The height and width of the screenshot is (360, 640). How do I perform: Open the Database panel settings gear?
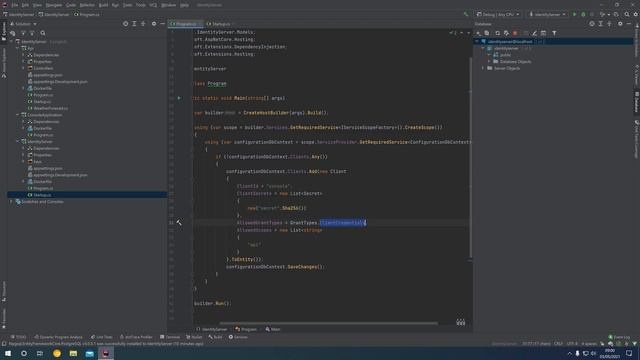click(x=620, y=24)
